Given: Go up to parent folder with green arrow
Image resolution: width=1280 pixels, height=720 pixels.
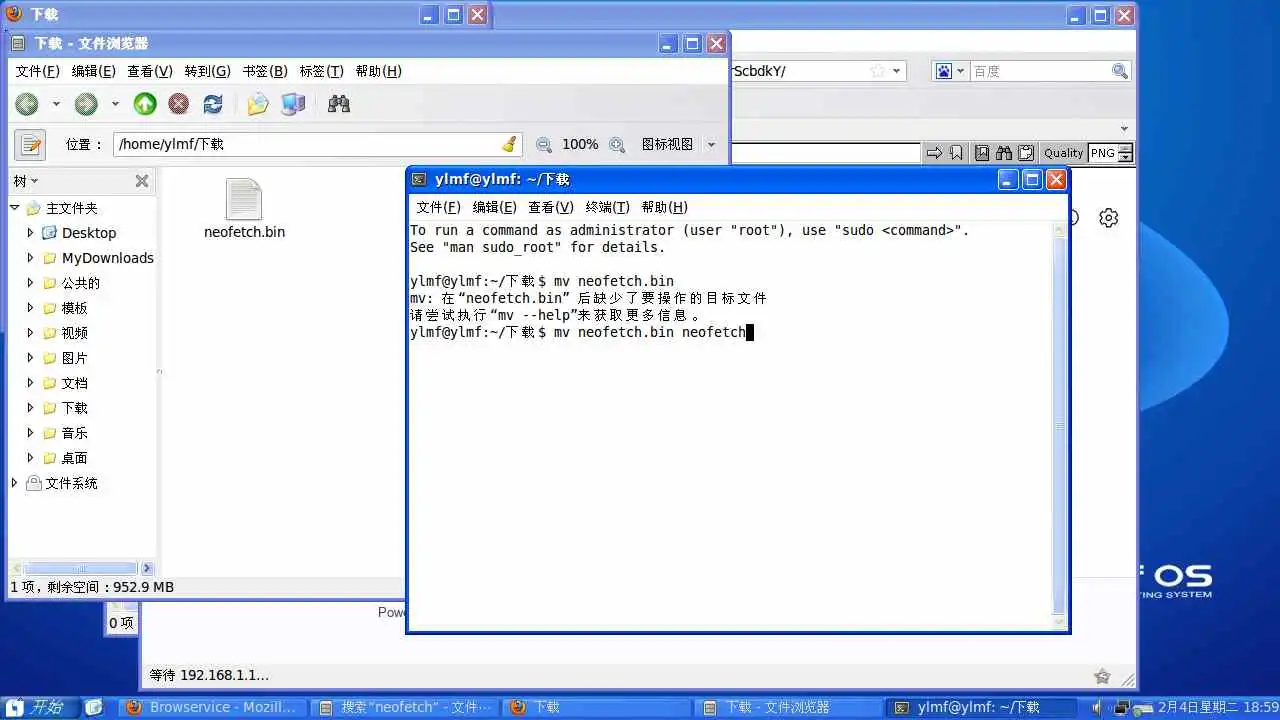Looking at the screenshot, I should tap(145, 104).
